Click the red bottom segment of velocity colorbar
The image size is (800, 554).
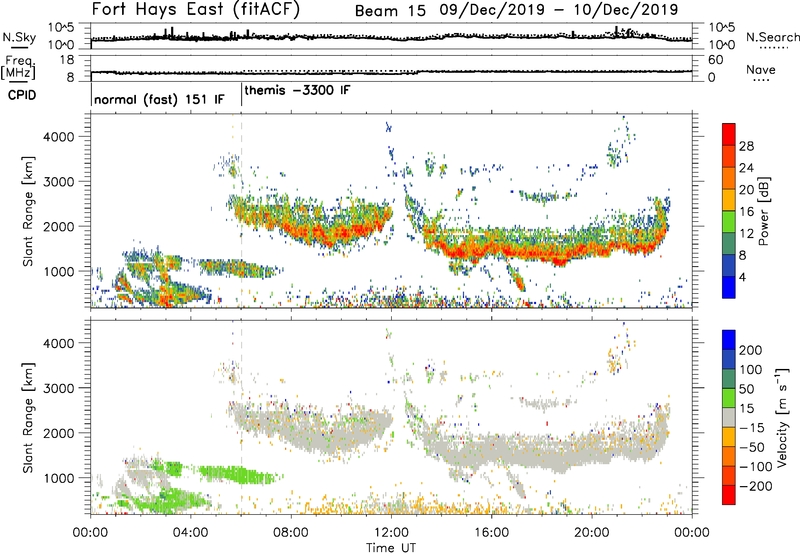(729, 495)
